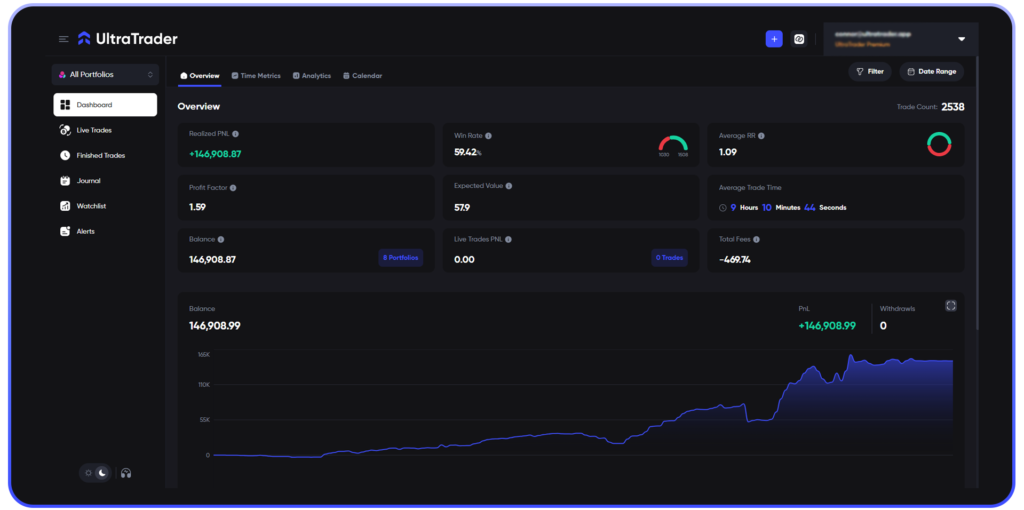Screen dimensions: 1024x510
Task: Expand the account dropdown arrow
Action: click(x=961, y=39)
